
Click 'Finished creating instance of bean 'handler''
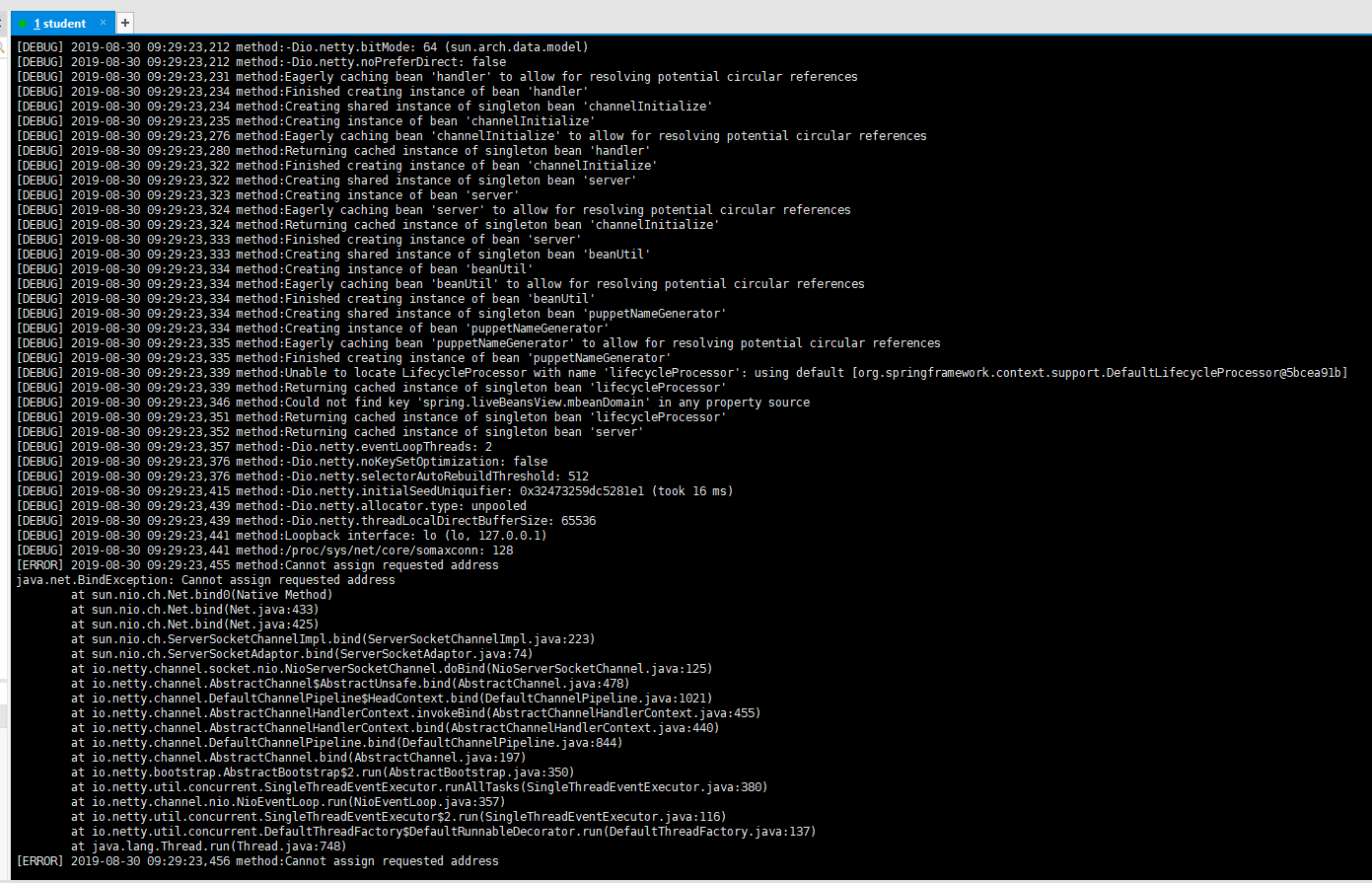coord(303,92)
